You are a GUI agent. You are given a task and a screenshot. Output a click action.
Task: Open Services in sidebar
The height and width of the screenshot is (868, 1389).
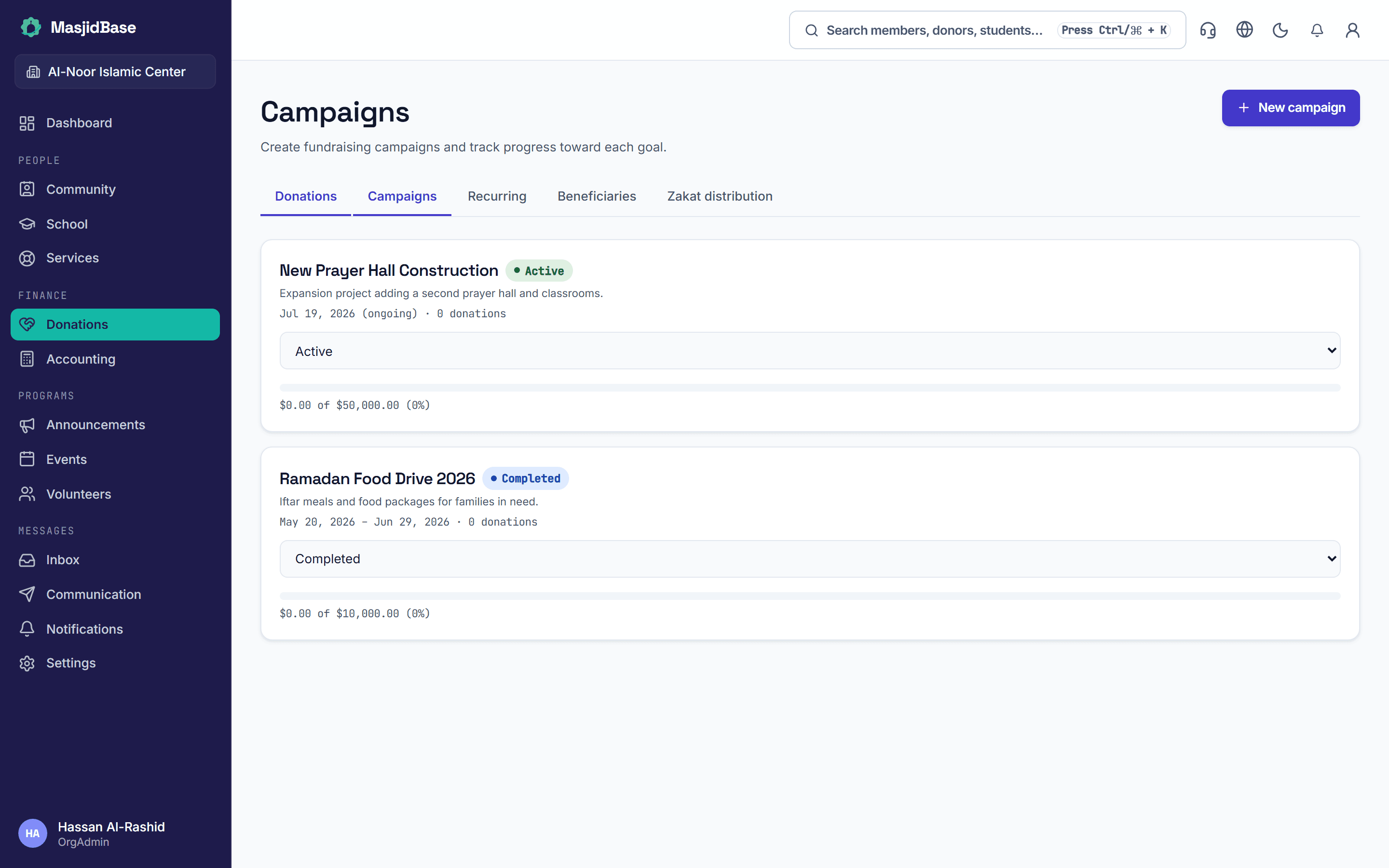(x=115, y=258)
